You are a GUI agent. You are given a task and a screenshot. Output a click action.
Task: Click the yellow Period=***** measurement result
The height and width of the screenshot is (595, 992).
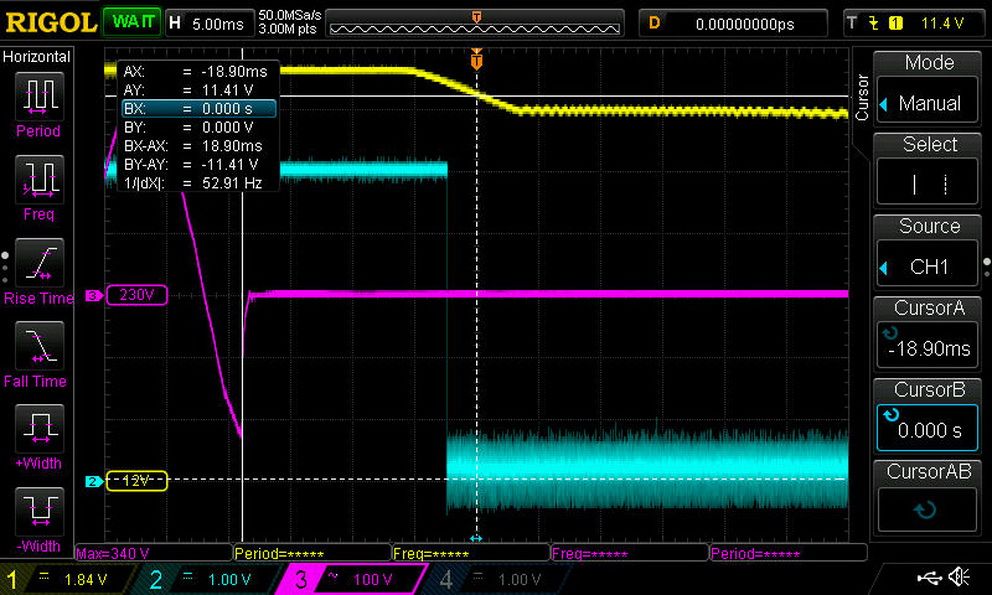click(x=312, y=554)
